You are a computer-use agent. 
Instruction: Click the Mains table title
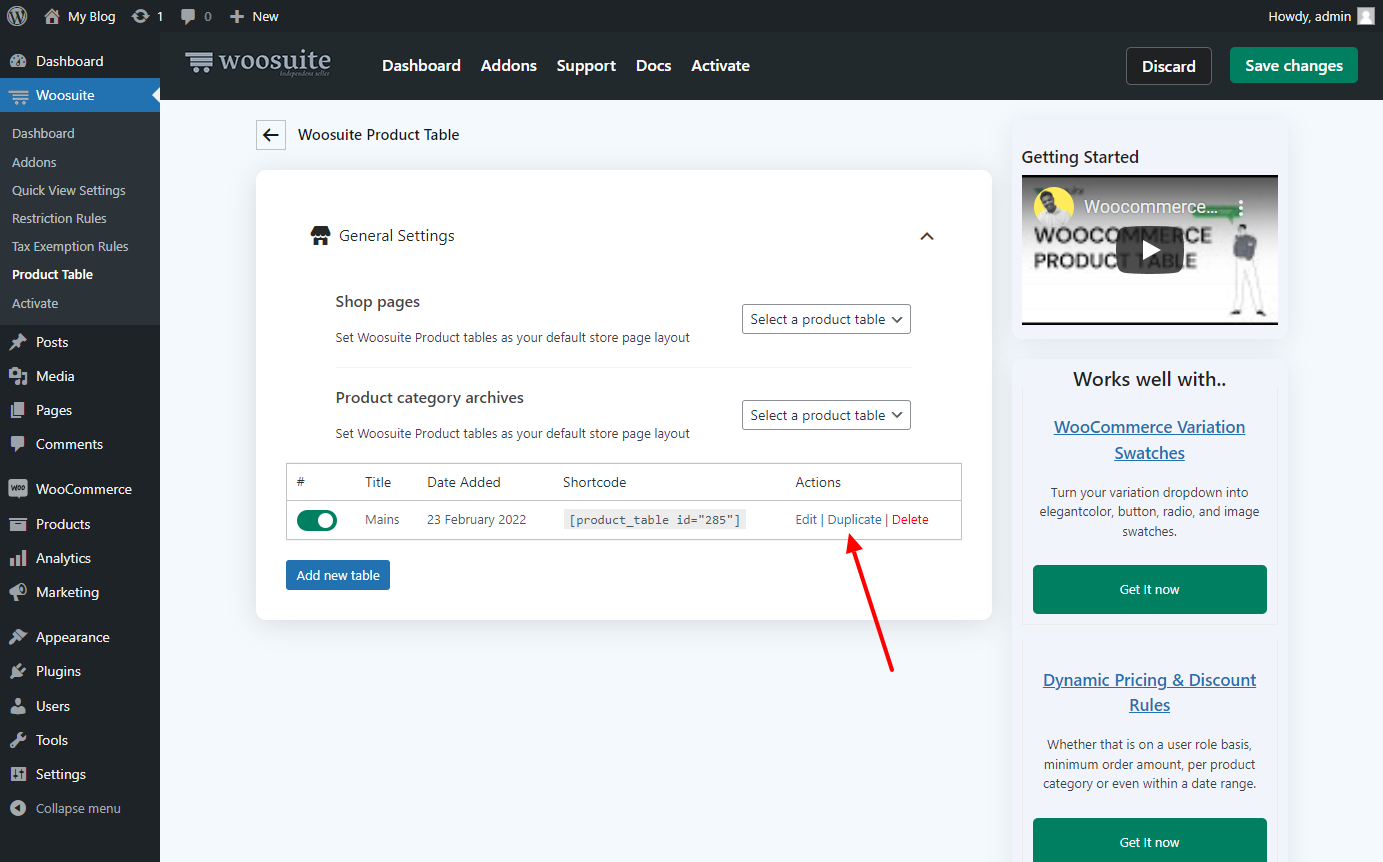(x=382, y=520)
